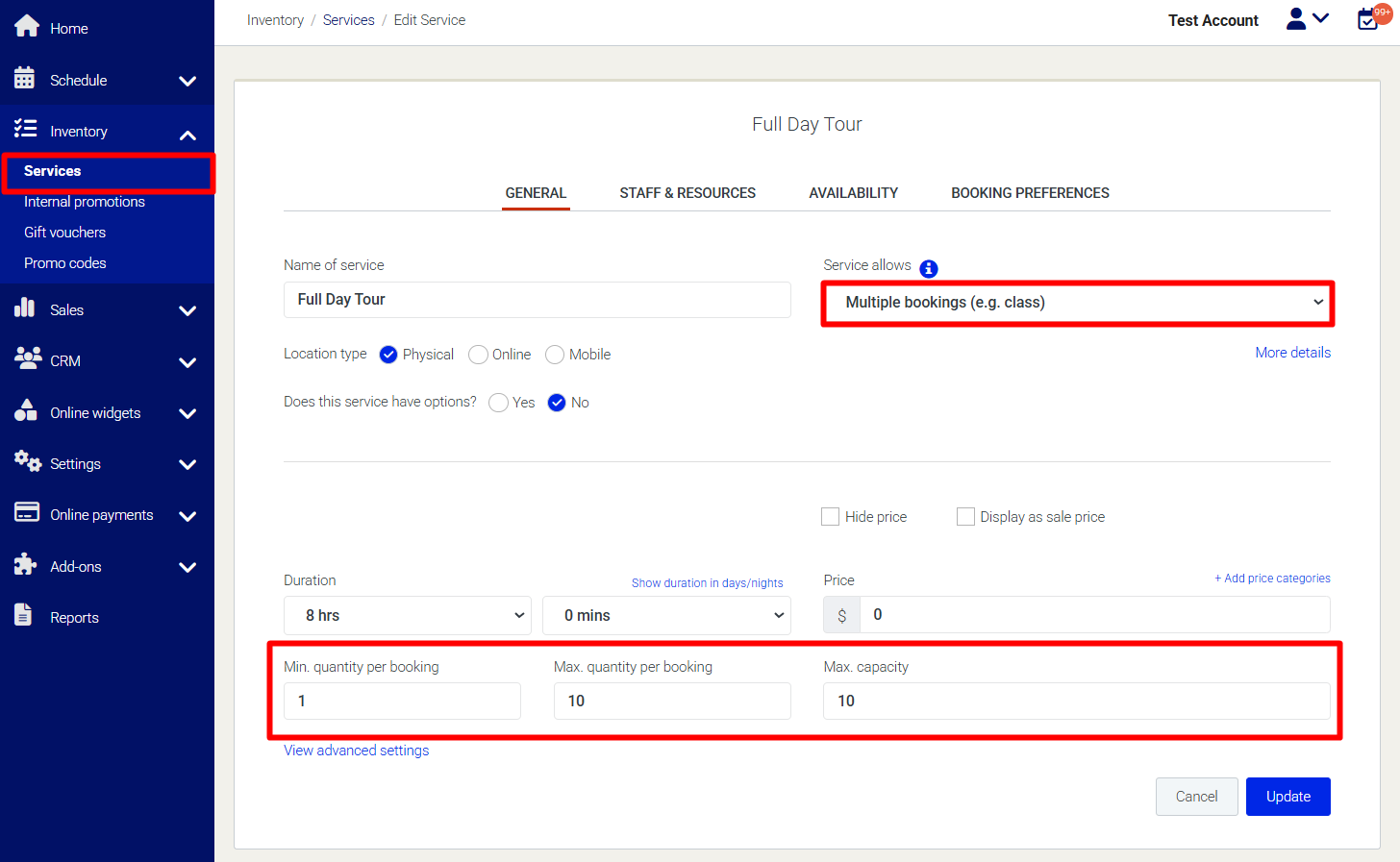Open the View advanced settings link
Image resolution: width=1400 pixels, height=862 pixels.
[x=356, y=751]
